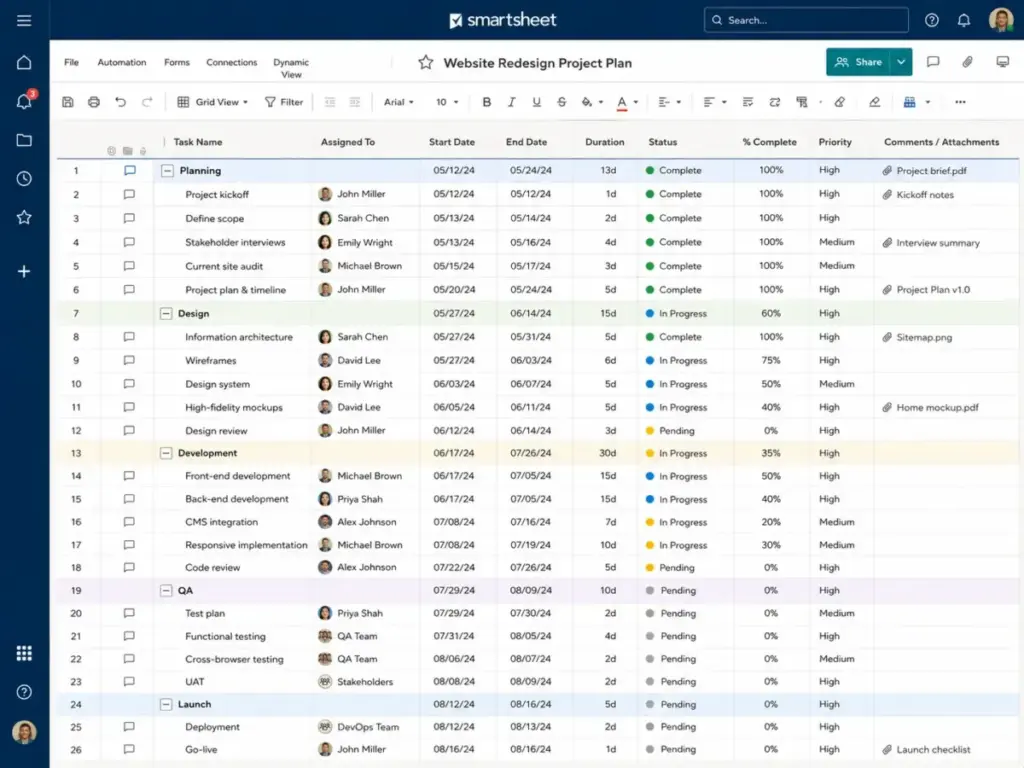The image size is (1024, 768).
Task: Click the % Complete column header
Action: [769, 142]
